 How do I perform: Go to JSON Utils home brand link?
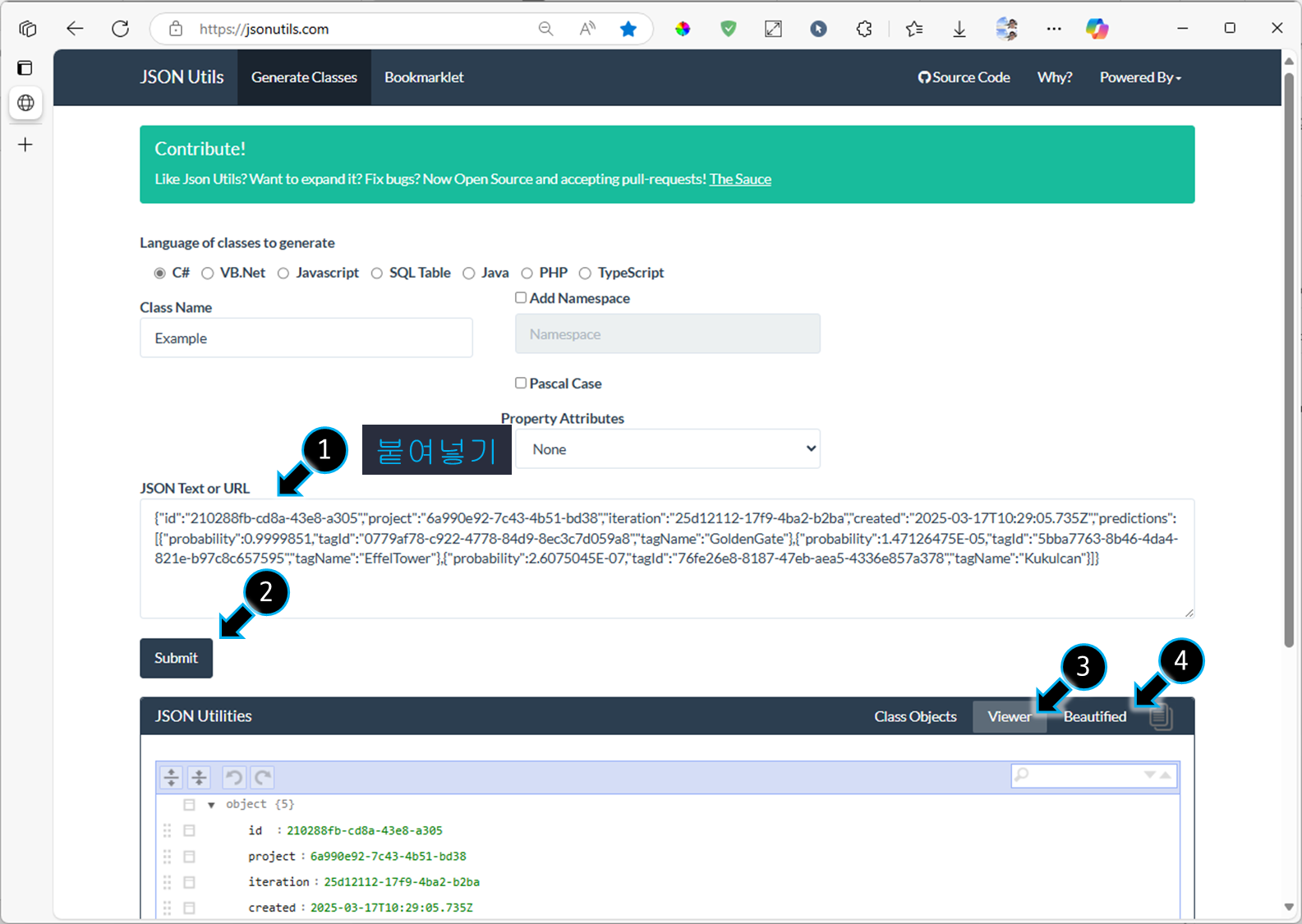[182, 77]
